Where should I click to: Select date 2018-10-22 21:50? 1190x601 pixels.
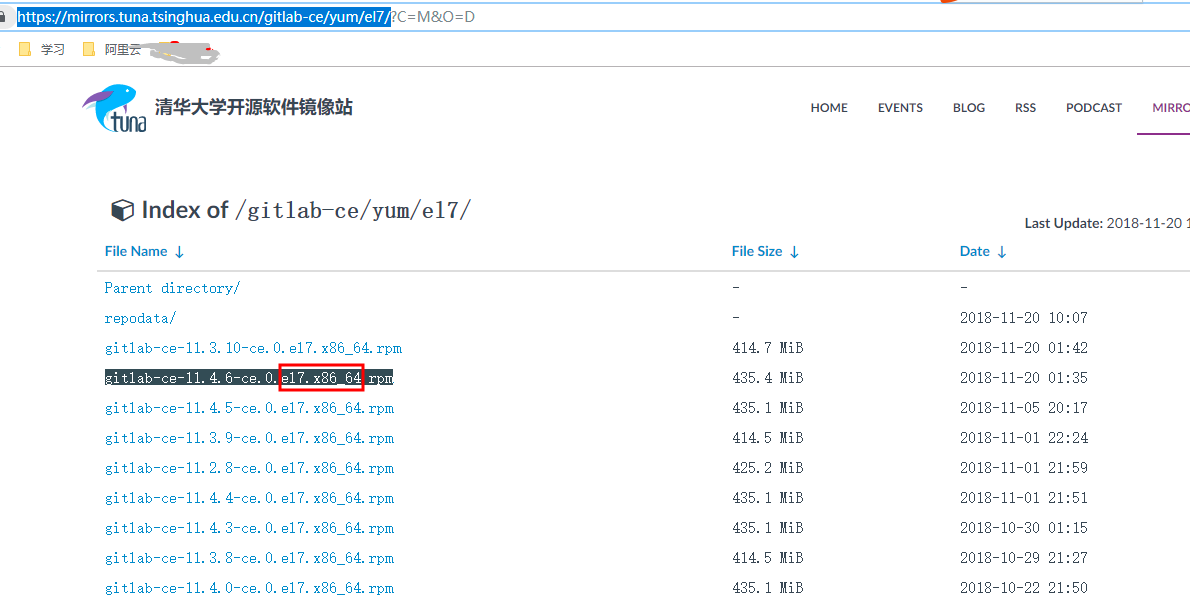pos(1024,588)
